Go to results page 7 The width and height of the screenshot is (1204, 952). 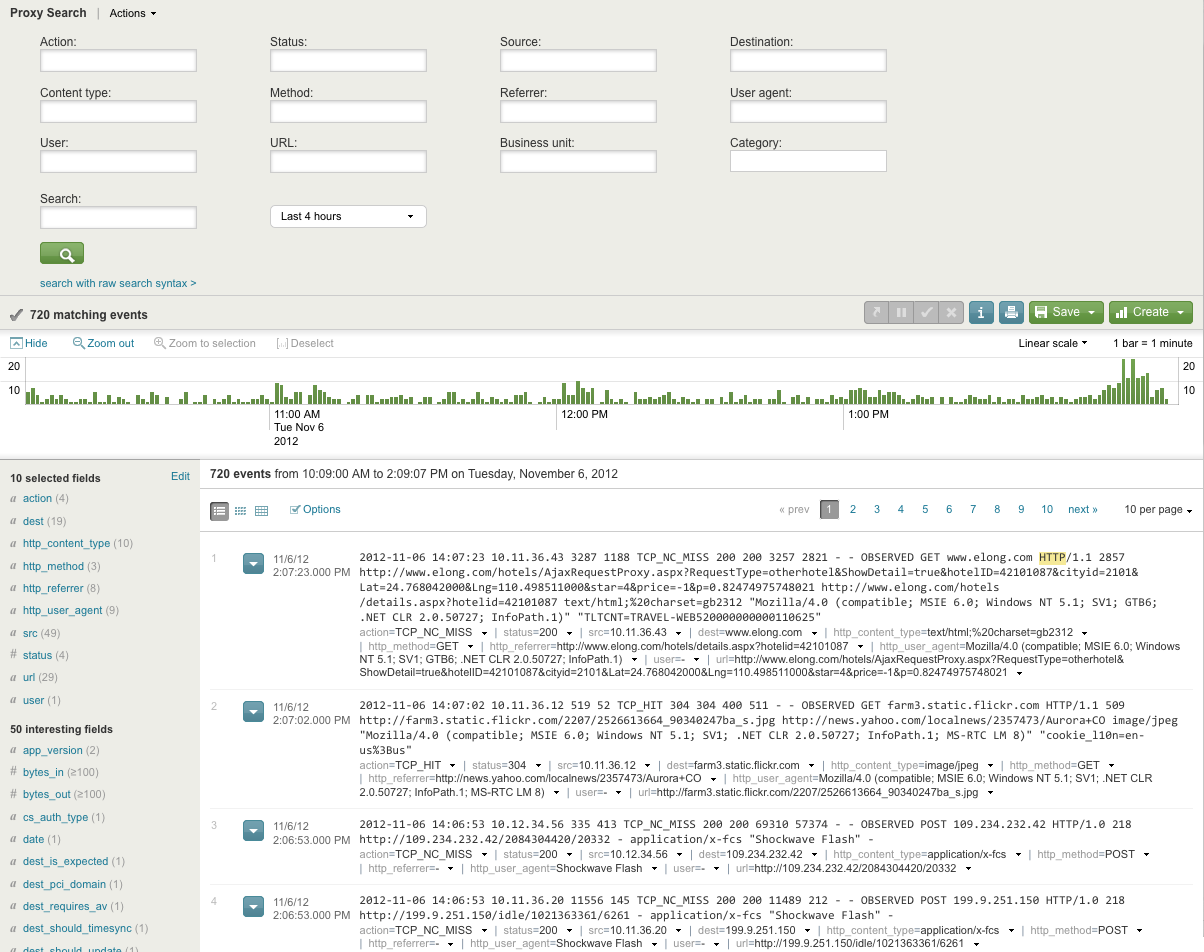click(x=973, y=510)
